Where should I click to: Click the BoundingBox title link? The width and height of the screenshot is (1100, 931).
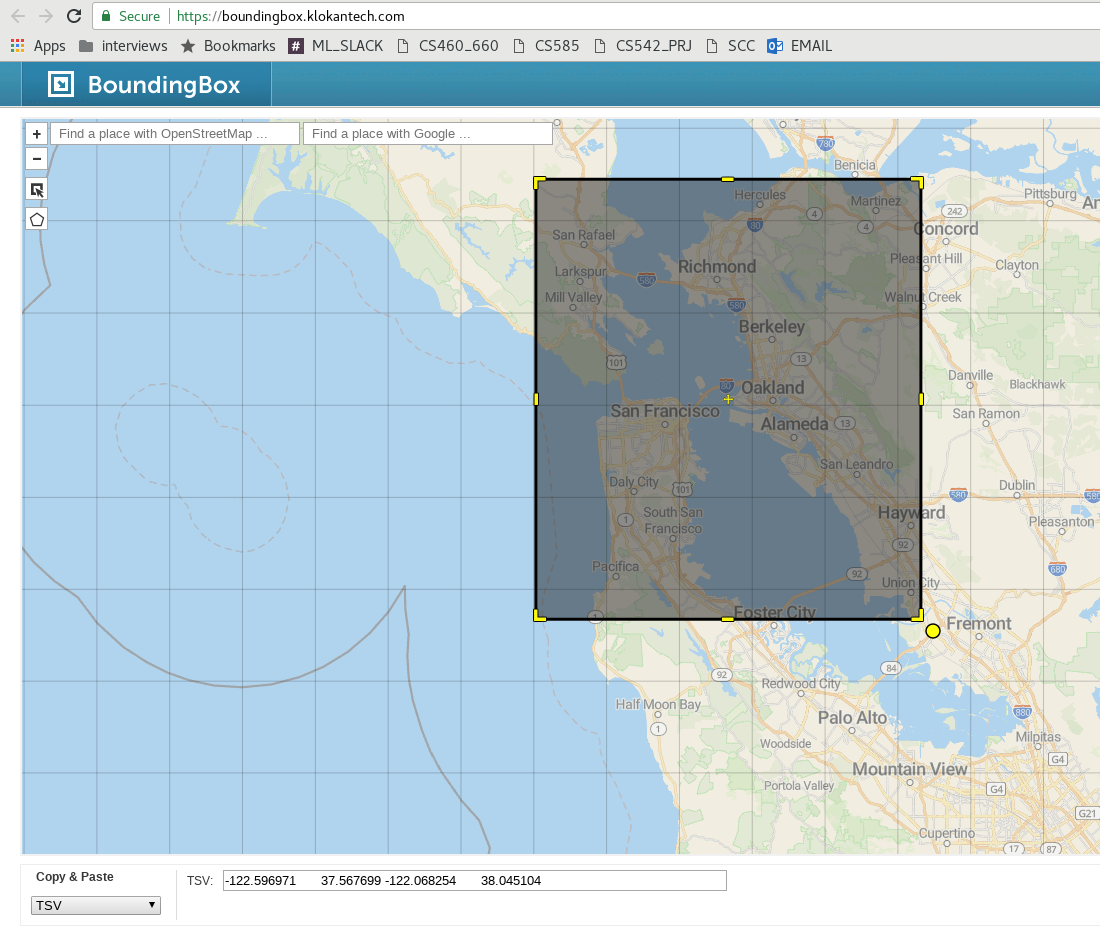tap(163, 85)
